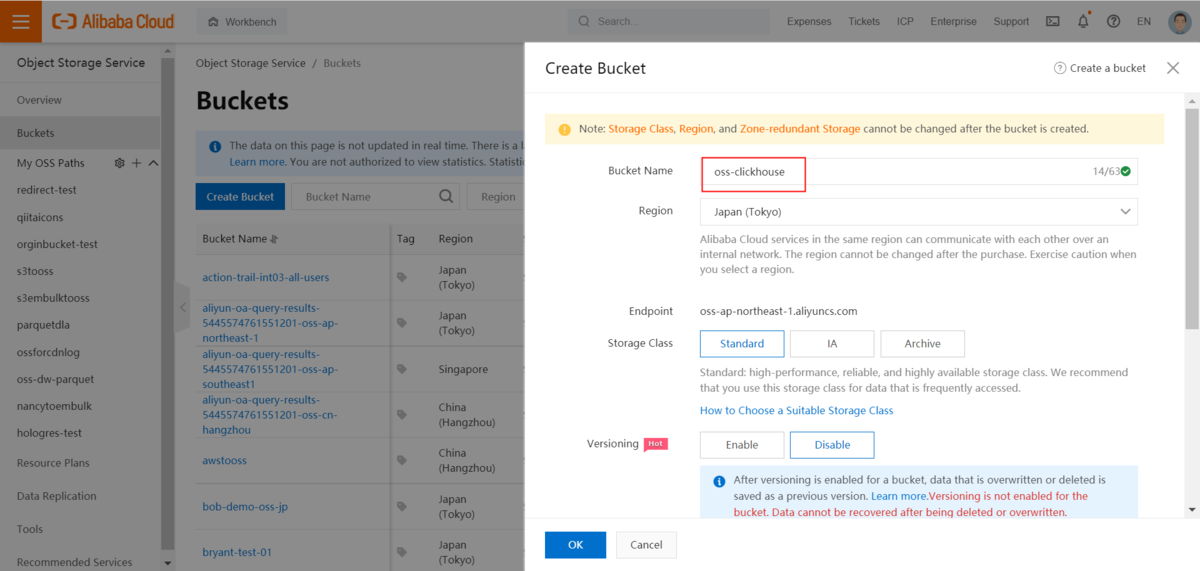Image resolution: width=1200 pixels, height=571 pixels.
Task: Open redirect-test path in sidebar
Action: coord(47,190)
